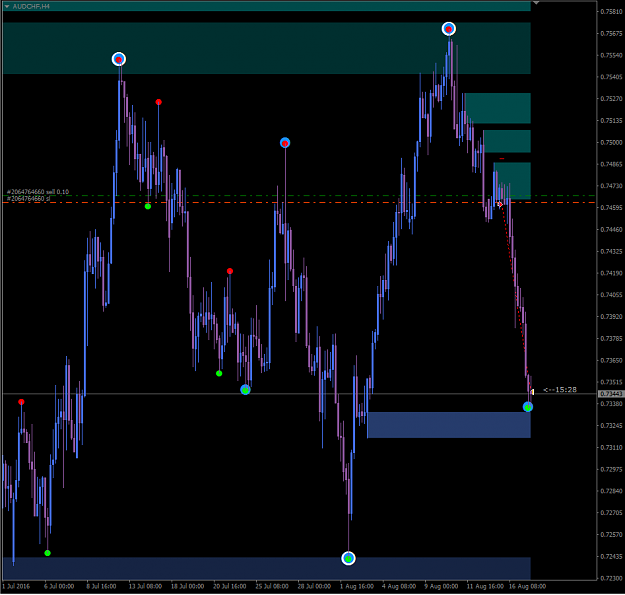This screenshot has height=595, width=625.
Task: Click price axis label 0.74190
Action: click(611, 273)
